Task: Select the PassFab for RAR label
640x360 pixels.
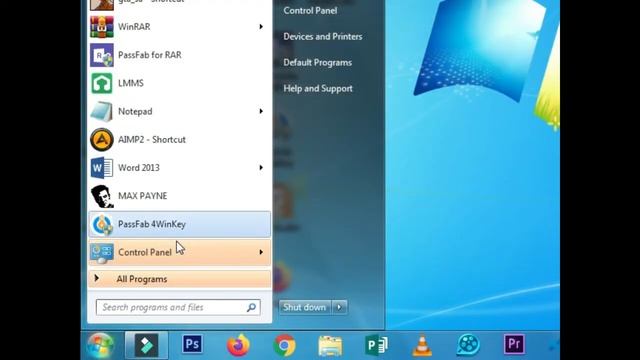Action: pos(150,55)
